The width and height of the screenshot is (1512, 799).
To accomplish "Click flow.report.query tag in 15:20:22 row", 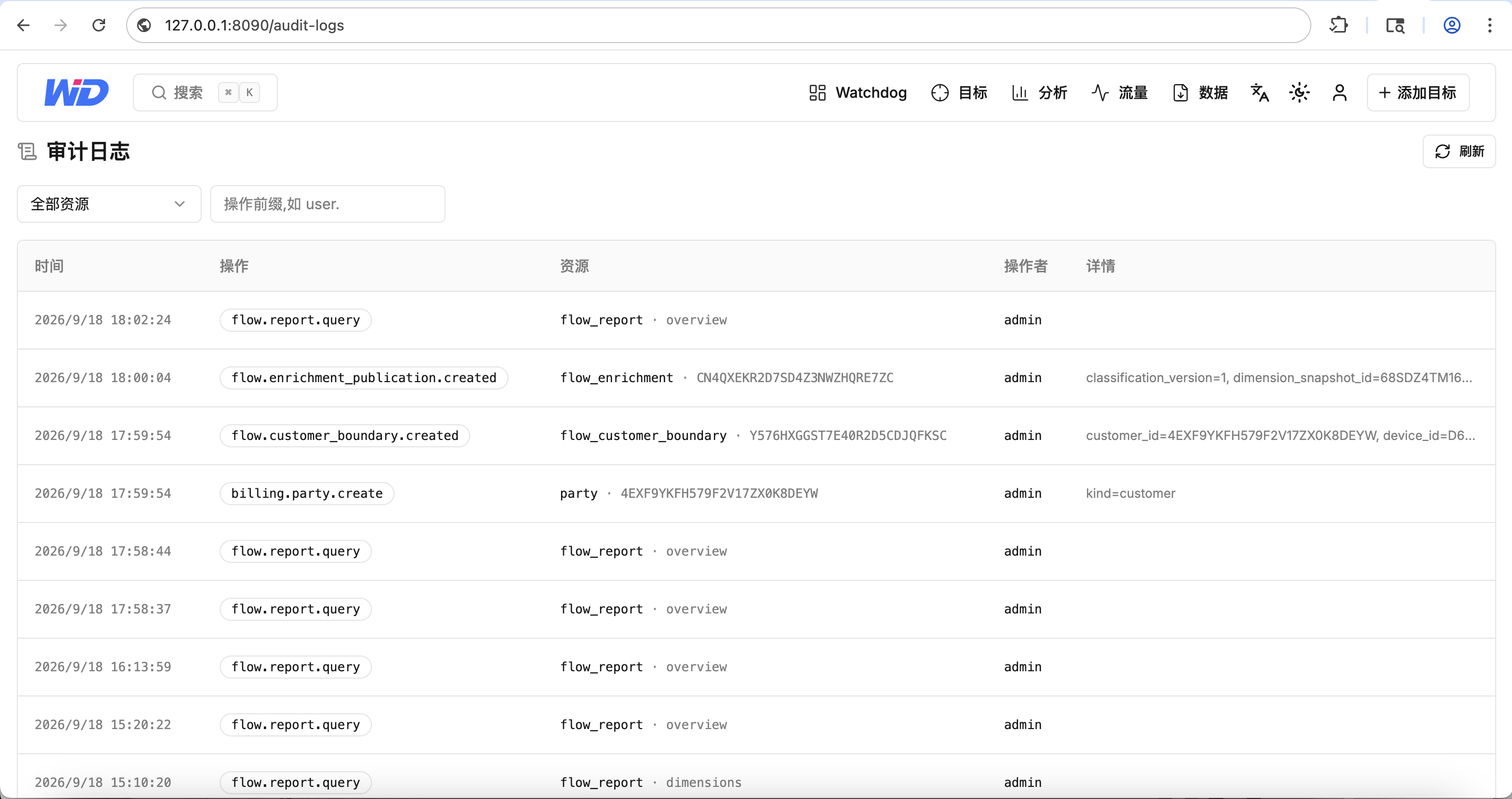I will 295,724.
